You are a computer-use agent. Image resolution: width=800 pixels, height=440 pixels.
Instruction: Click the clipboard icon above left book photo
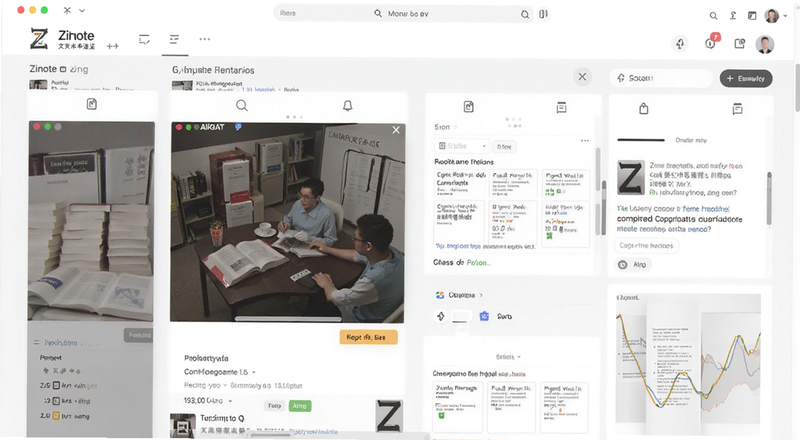coord(92,104)
